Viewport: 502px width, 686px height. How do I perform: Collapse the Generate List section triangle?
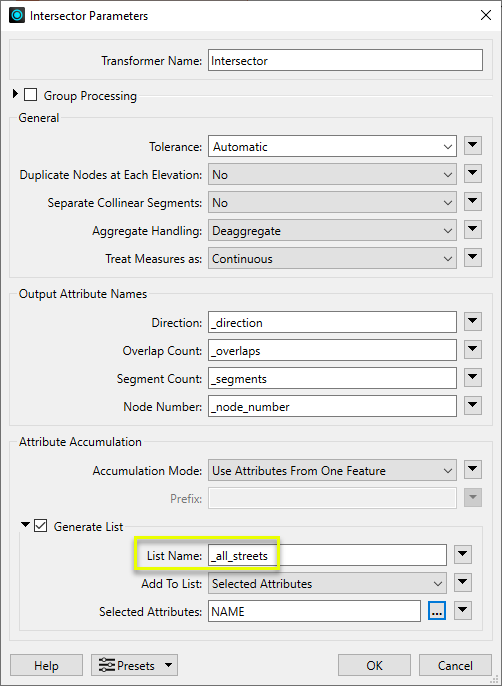click(x=25, y=524)
